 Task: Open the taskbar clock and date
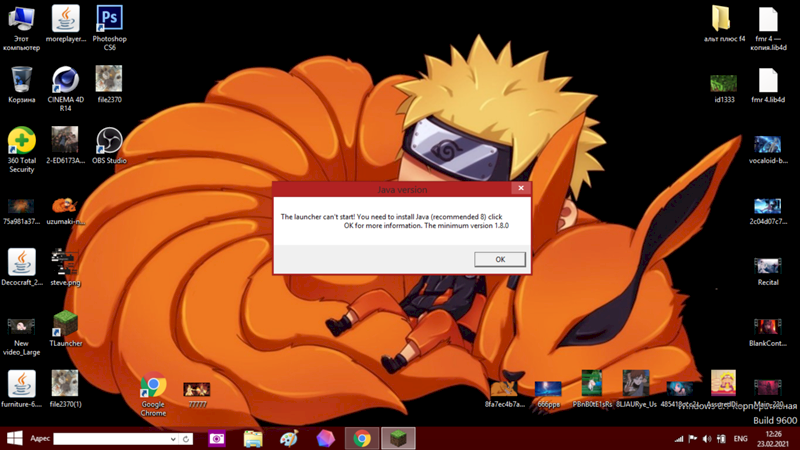pos(774,439)
